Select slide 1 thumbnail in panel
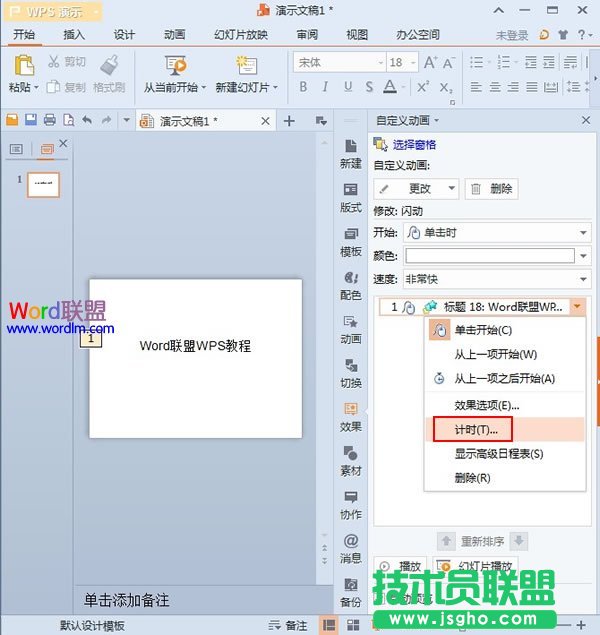 click(42, 184)
